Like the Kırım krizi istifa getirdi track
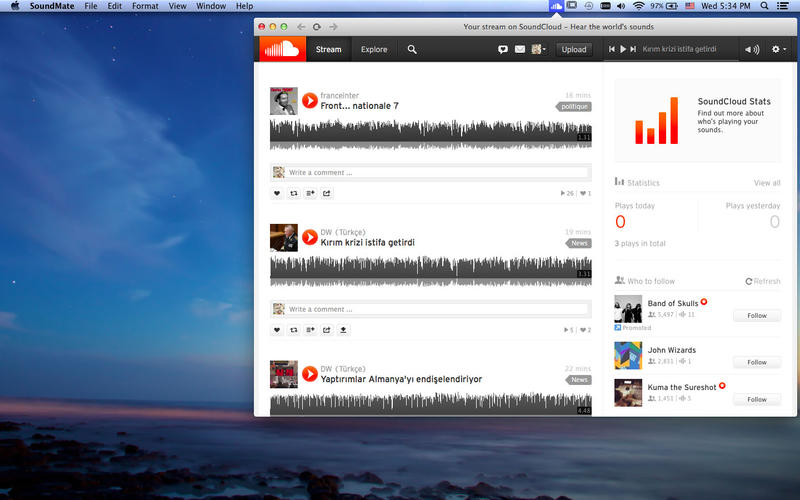The image size is (800, 500). (x=277, y=329)
